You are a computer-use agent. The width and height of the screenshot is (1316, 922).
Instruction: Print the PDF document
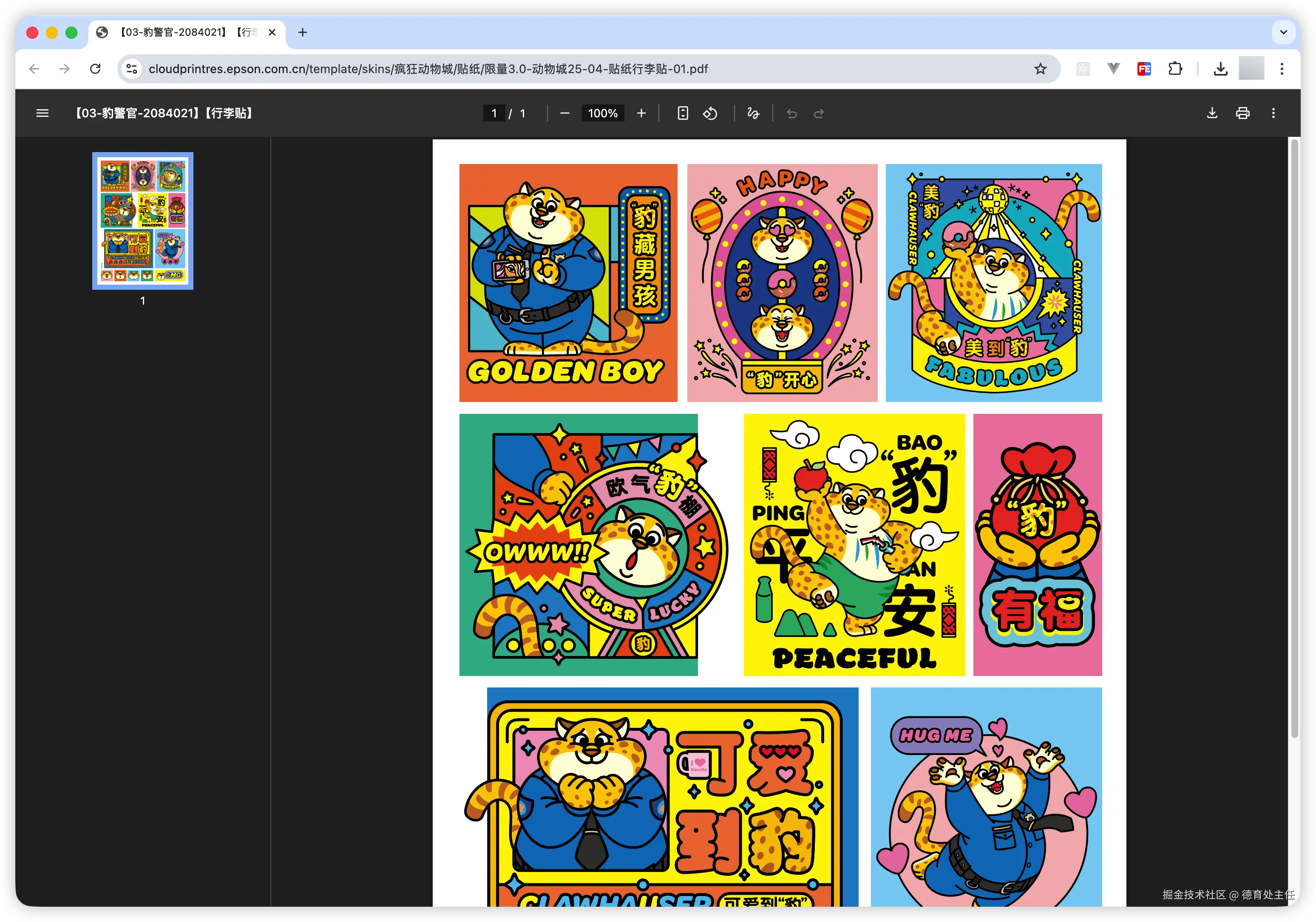click(1242, 113)
